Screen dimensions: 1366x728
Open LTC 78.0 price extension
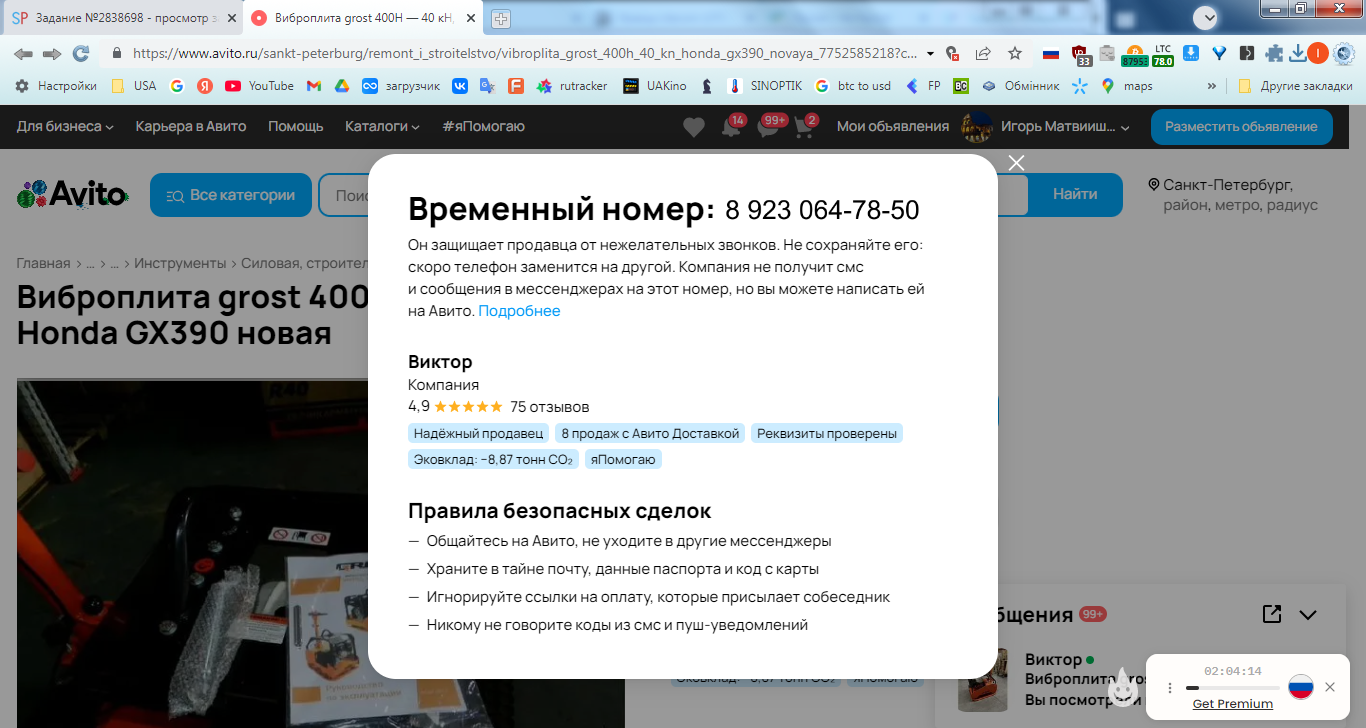1163,55
